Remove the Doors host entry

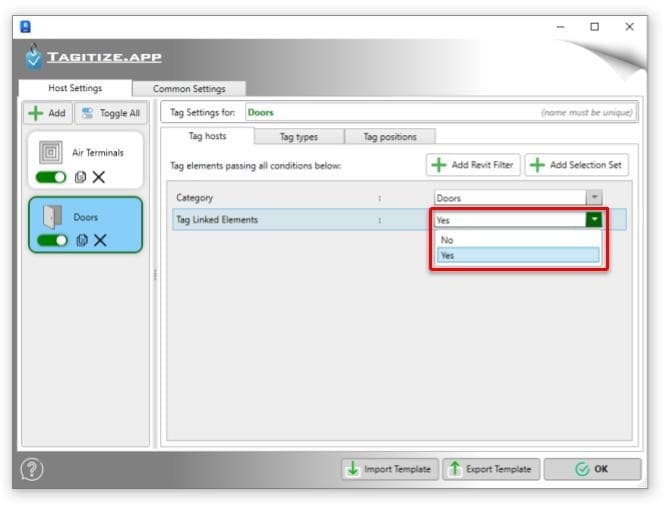(x=100, y=240)
